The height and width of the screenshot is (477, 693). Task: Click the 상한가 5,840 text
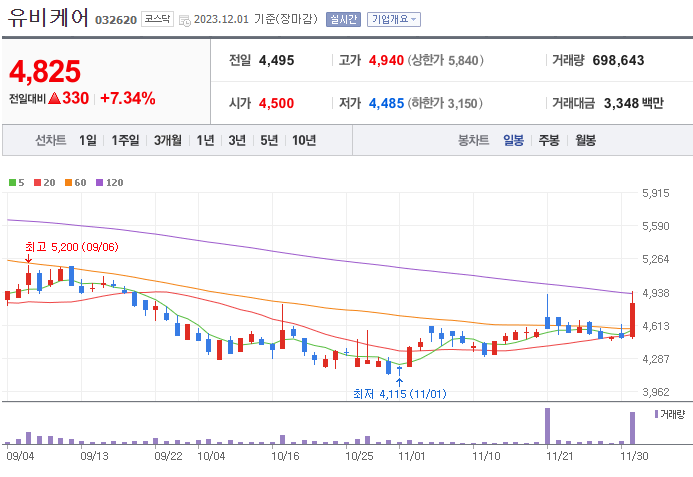pos(446,60)
